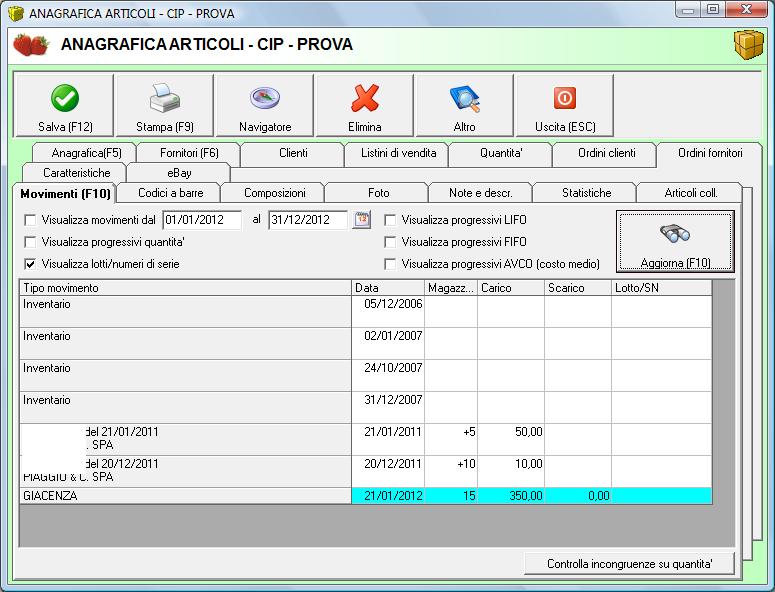Click the 10,00 carico cell
This screenshot has height=592, width=775.
click(x=511, y=472)
